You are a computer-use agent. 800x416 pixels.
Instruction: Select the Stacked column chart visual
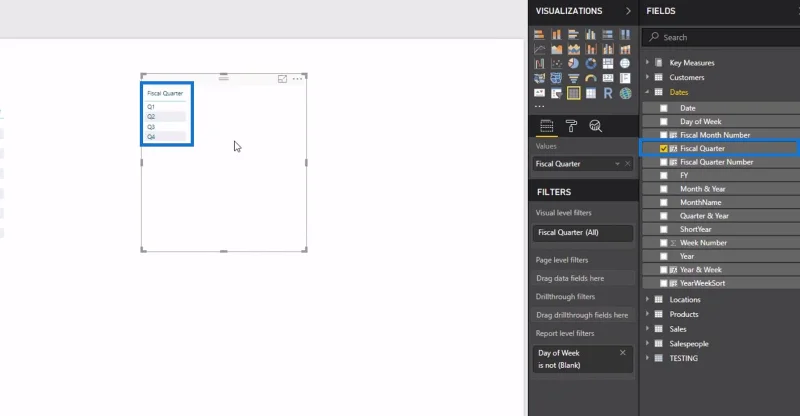pyautogui.click(x=557, y=35)
